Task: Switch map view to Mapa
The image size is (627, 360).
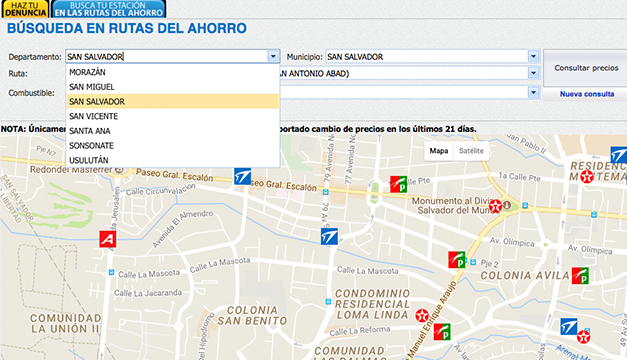Action: (x=439, y=151)
